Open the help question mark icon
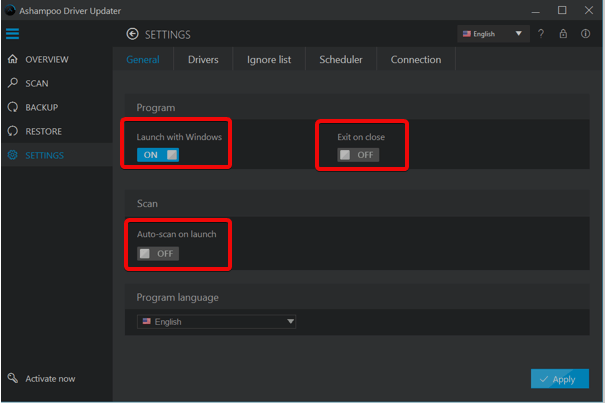Image resolution: width=605 pixels, height=403 pixels. 541,34
